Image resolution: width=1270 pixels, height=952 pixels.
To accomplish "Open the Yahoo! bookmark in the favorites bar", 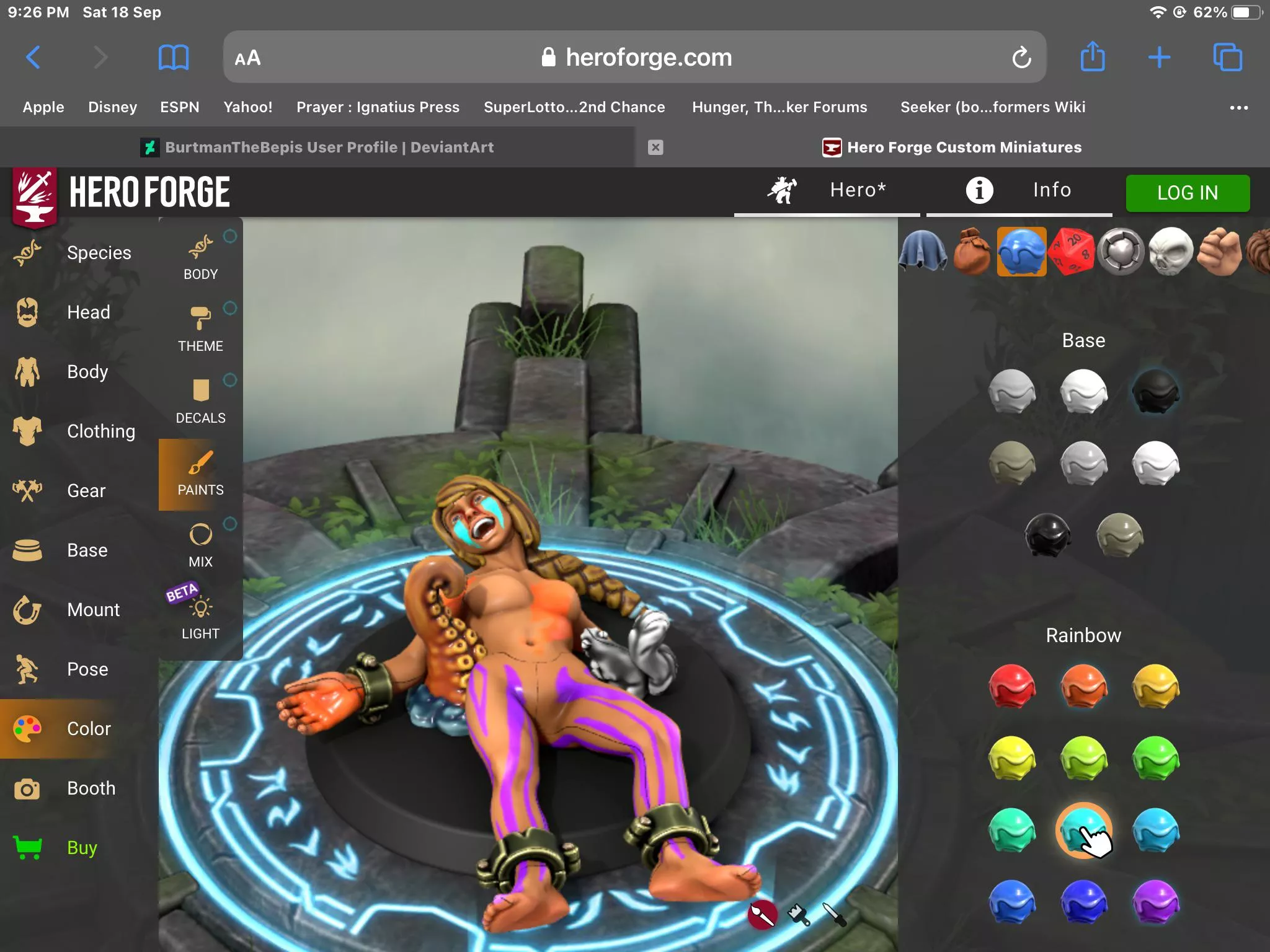I will (x=247, y=107).
